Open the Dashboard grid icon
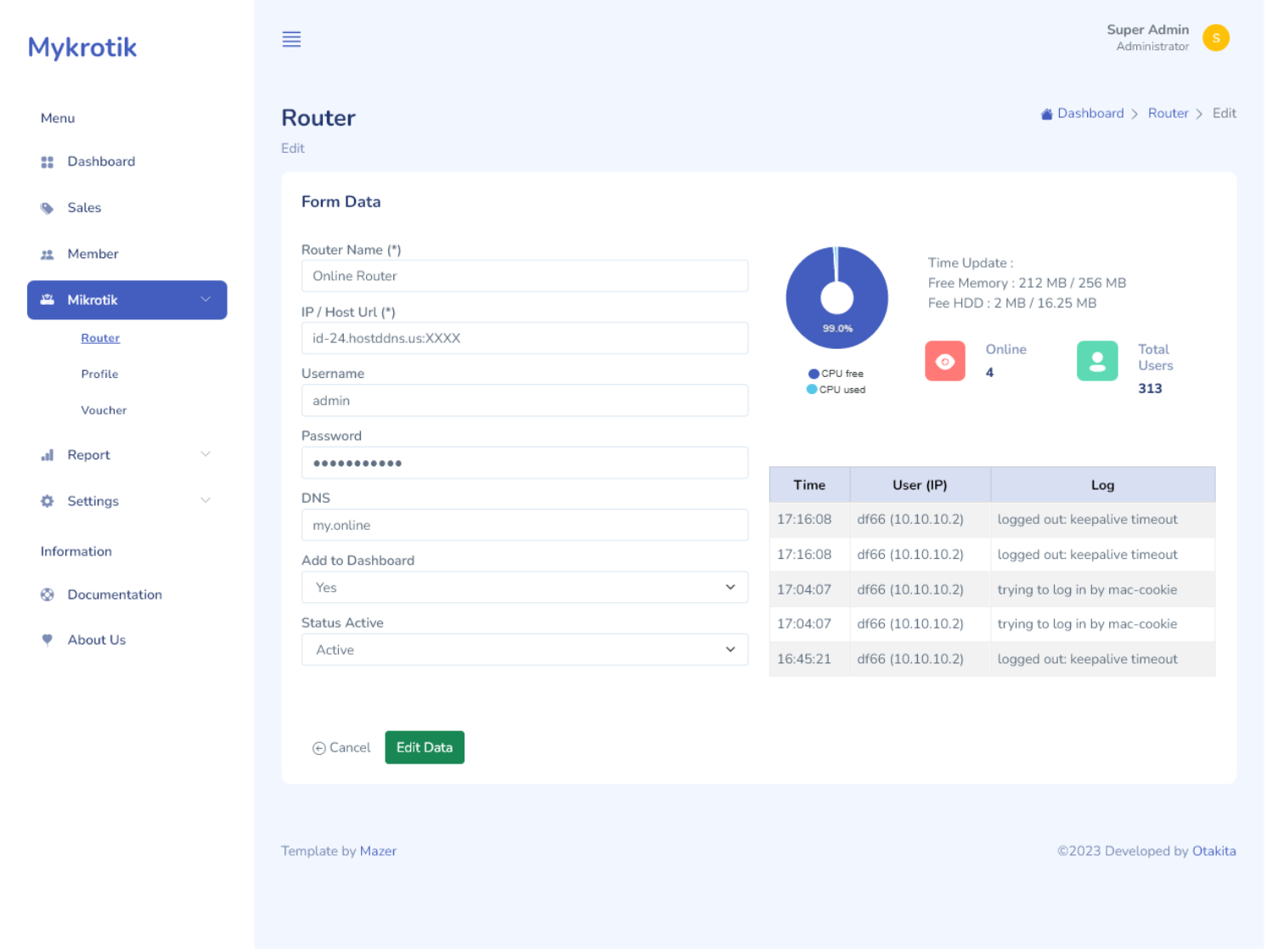 [x=48, y=161]
